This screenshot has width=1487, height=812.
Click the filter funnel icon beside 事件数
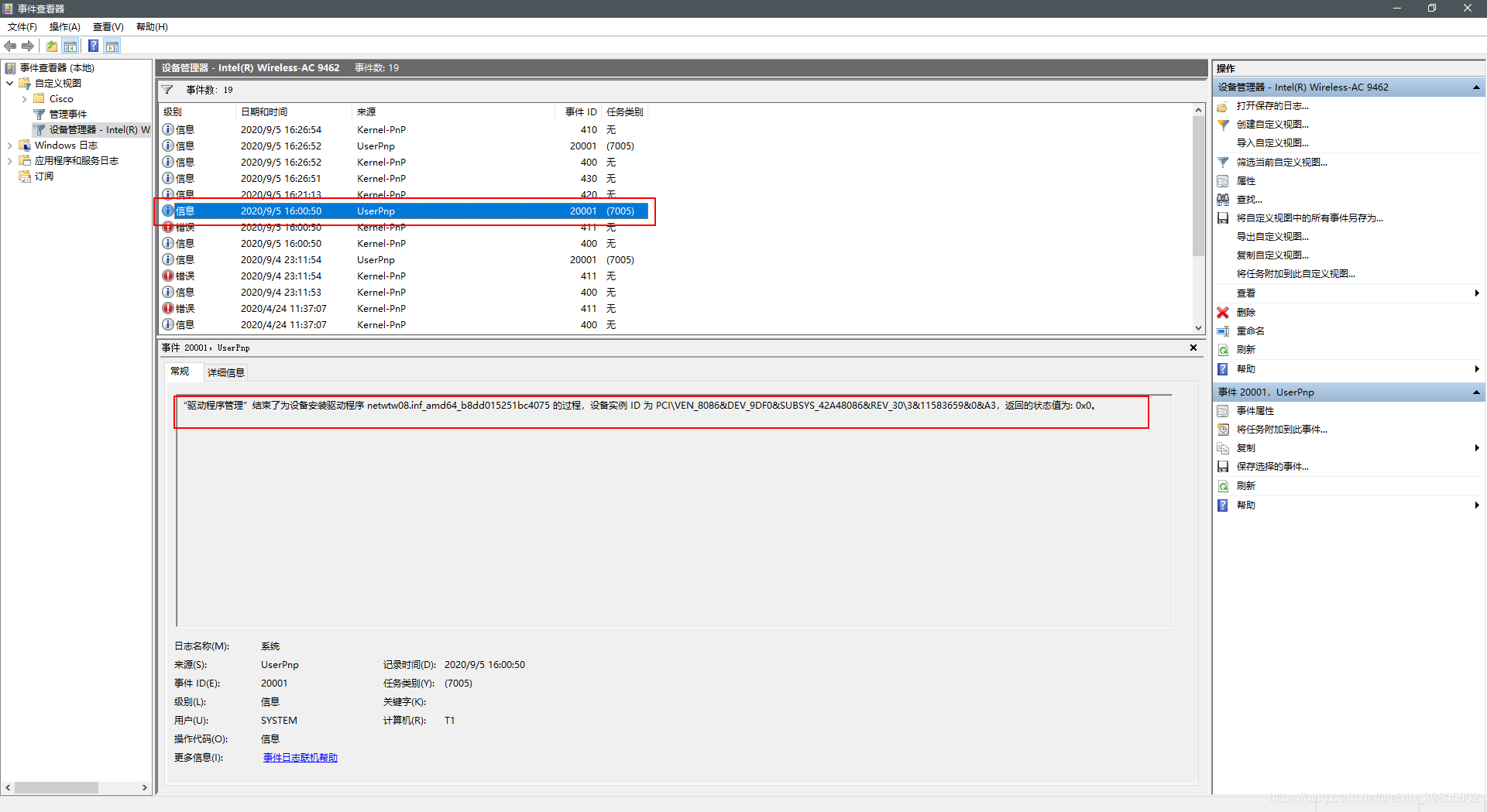click(167, 90)
